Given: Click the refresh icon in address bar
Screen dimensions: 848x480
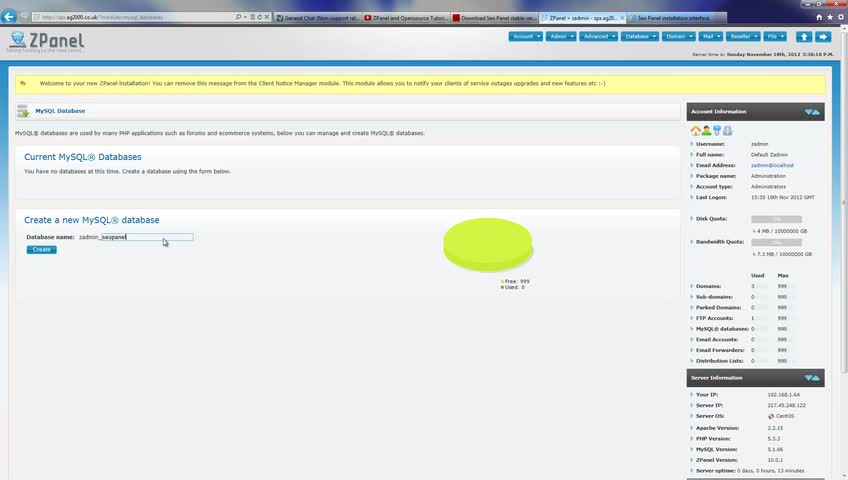Looking at the screenshot, I should pos(260,17).
